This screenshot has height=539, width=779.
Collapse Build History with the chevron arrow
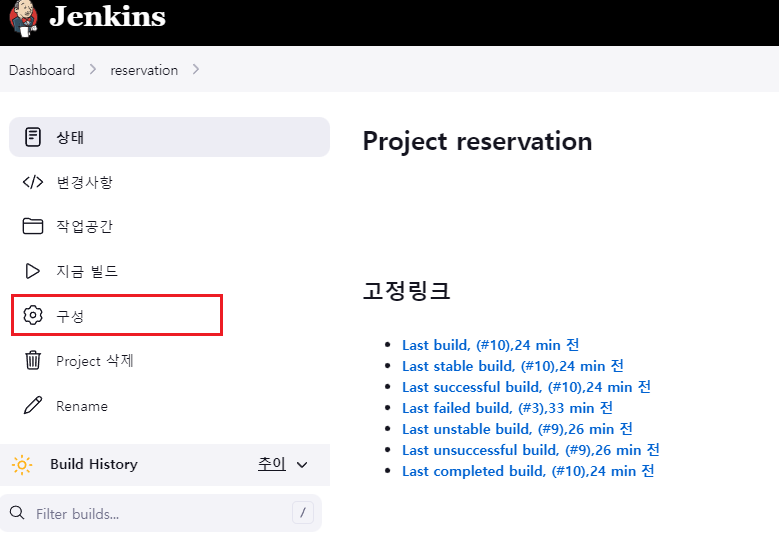pyautogui.click(x=302, y=465)
